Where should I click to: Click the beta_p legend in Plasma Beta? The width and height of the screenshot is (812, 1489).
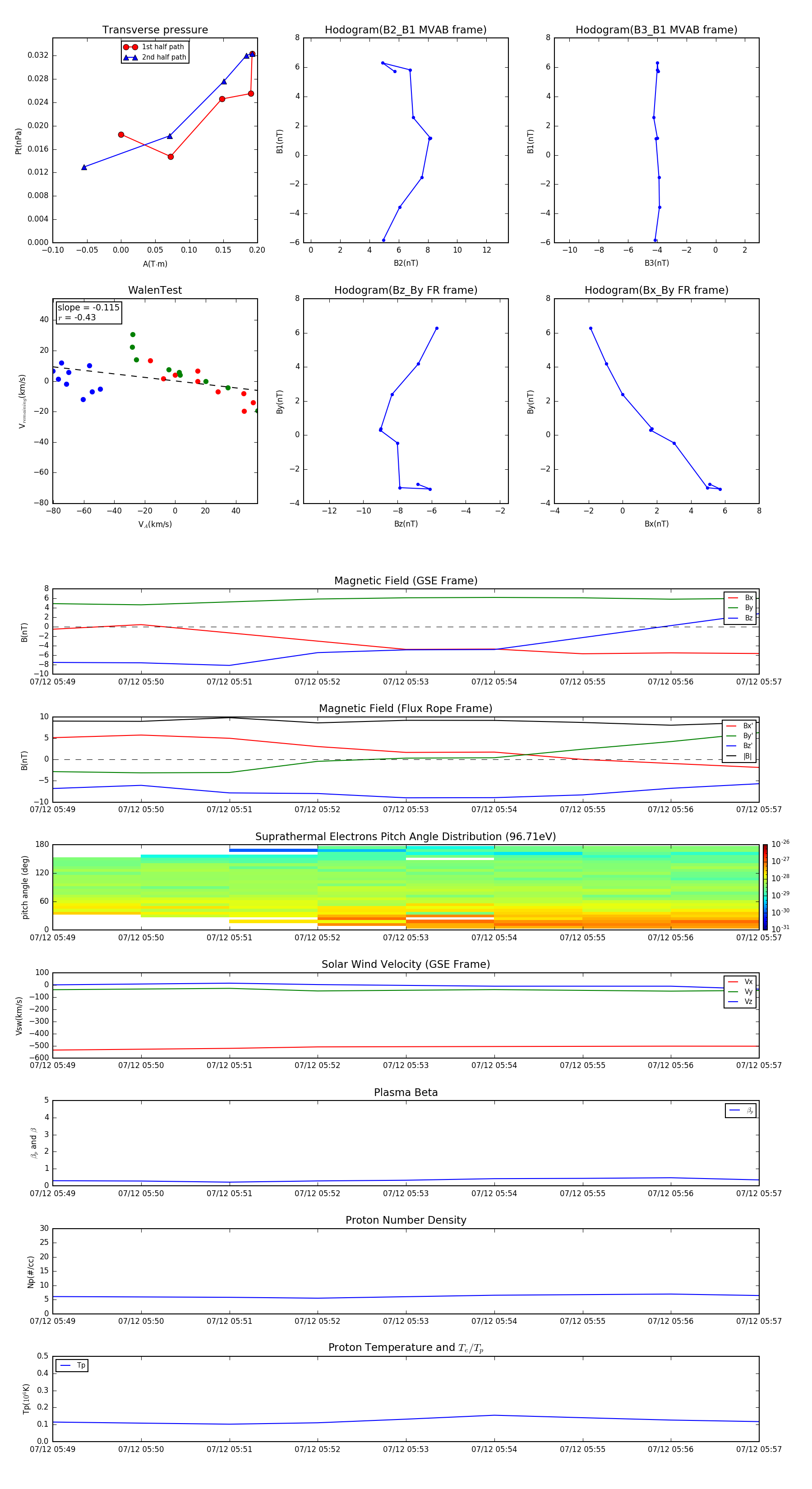point(741,1110)
